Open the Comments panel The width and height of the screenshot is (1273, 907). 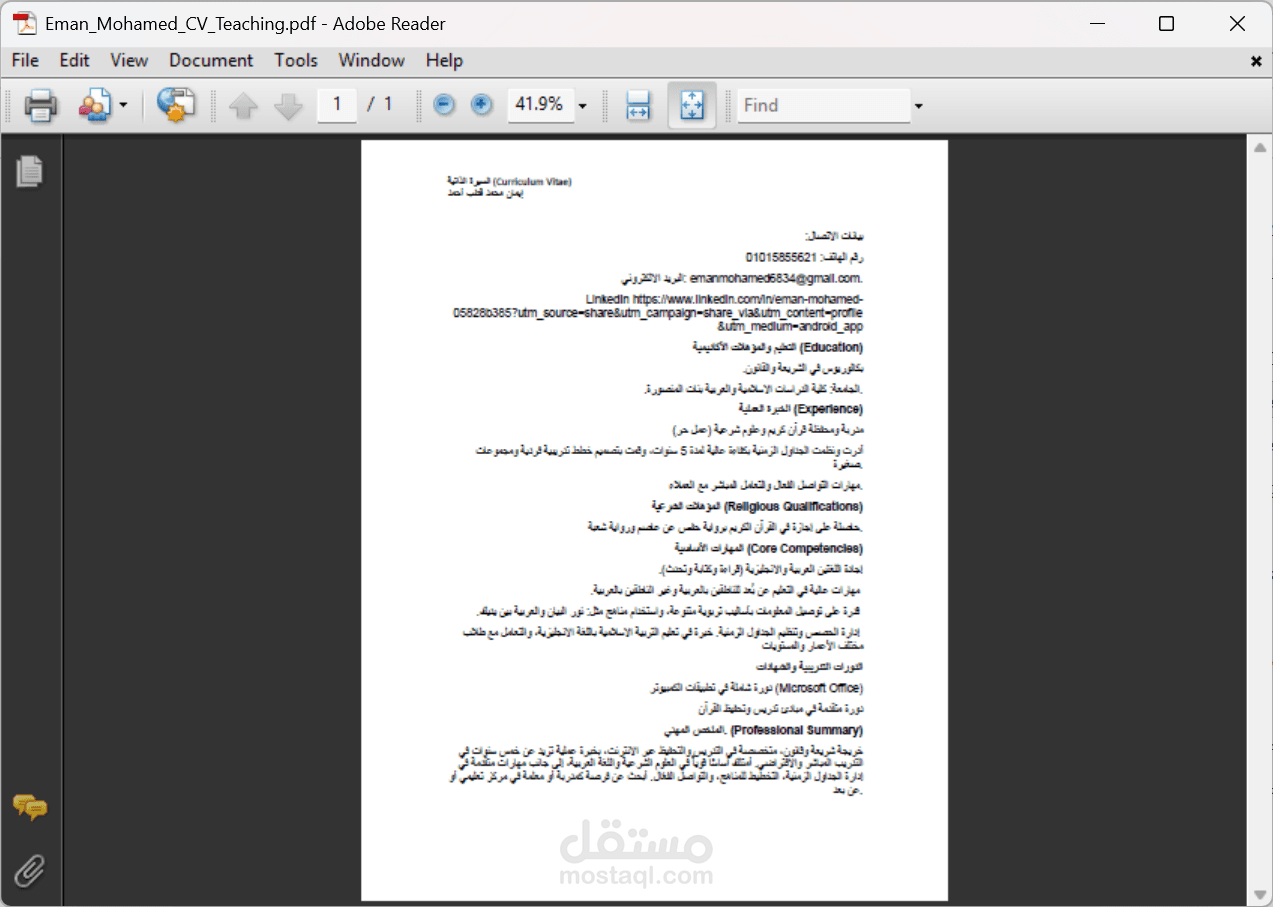tap(30, 807)
